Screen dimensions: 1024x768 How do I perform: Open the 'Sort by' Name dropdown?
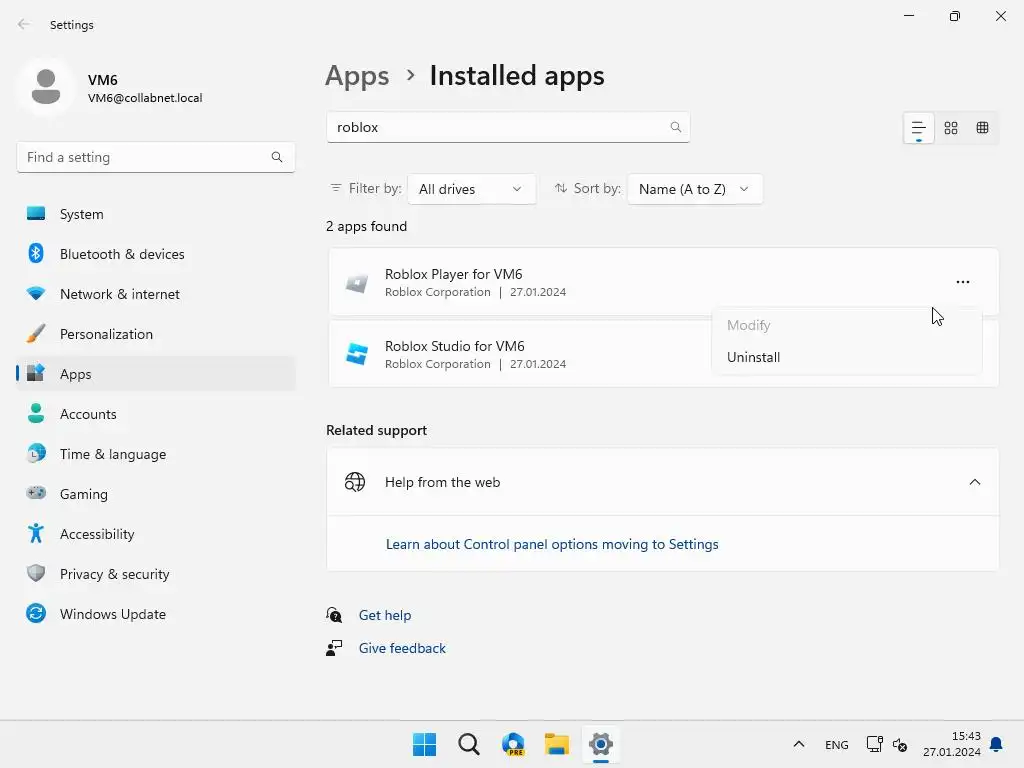(x=694, y=189)
